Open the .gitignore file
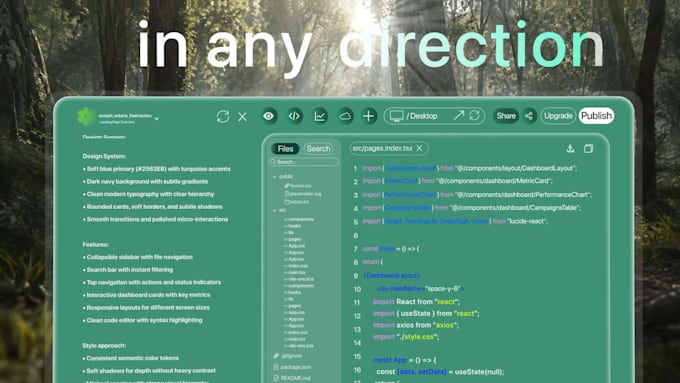680x383 pixels. (x=288, y=356)
